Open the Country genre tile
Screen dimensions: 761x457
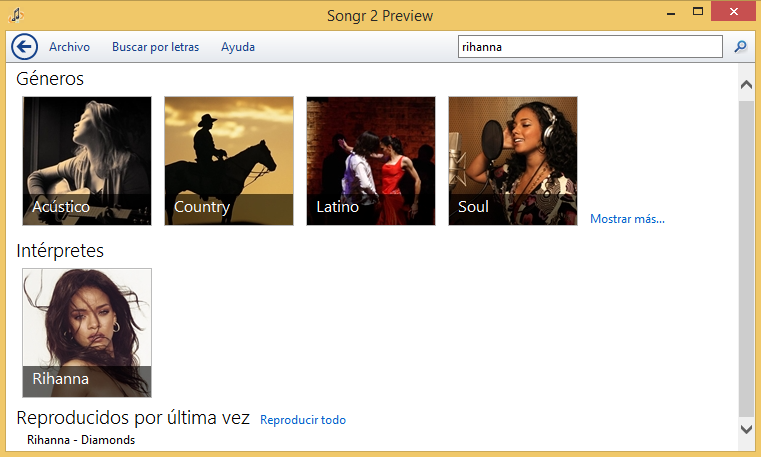tap(229, 161)
